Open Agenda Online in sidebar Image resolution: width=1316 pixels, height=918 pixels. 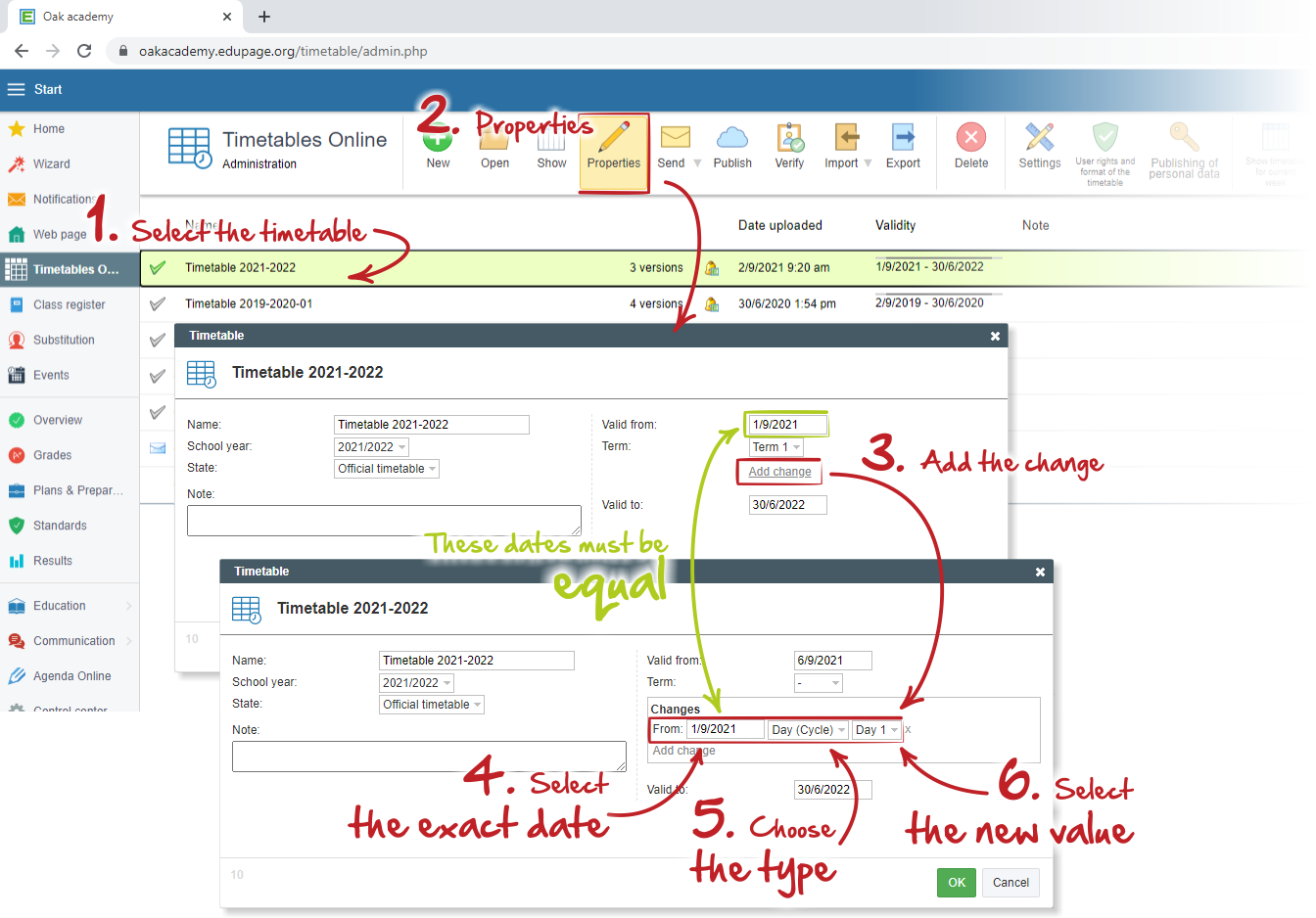point(70,677)
